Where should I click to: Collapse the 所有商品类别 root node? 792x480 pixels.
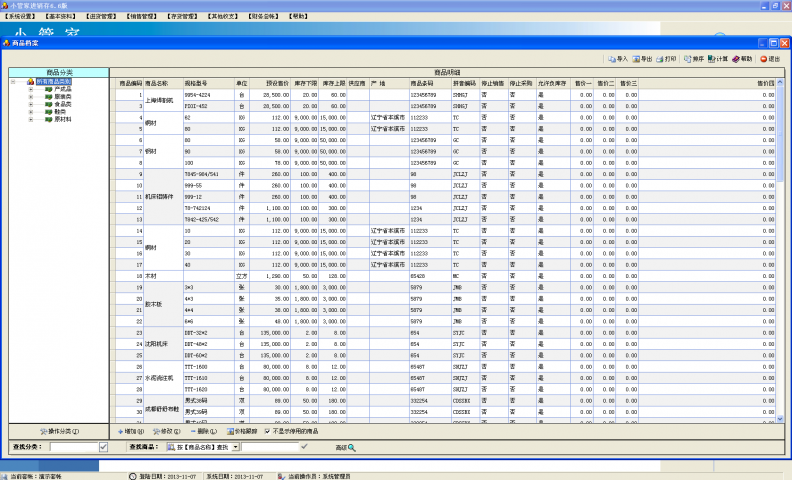[14, 82]
